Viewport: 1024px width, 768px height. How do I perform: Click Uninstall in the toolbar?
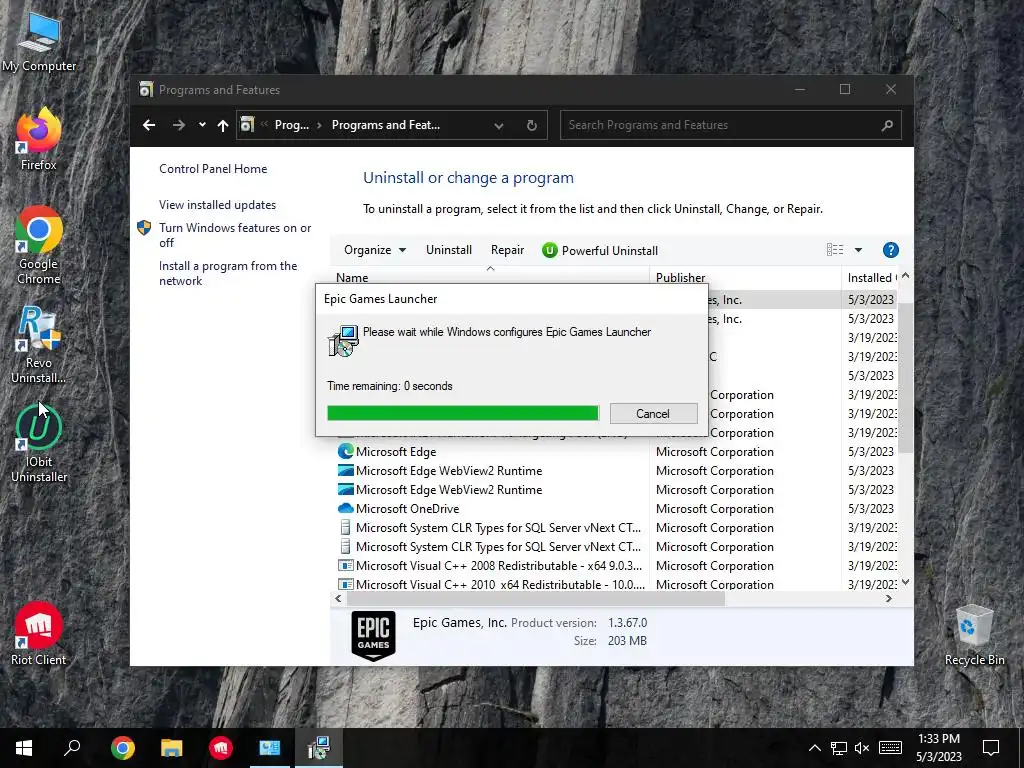449,250
